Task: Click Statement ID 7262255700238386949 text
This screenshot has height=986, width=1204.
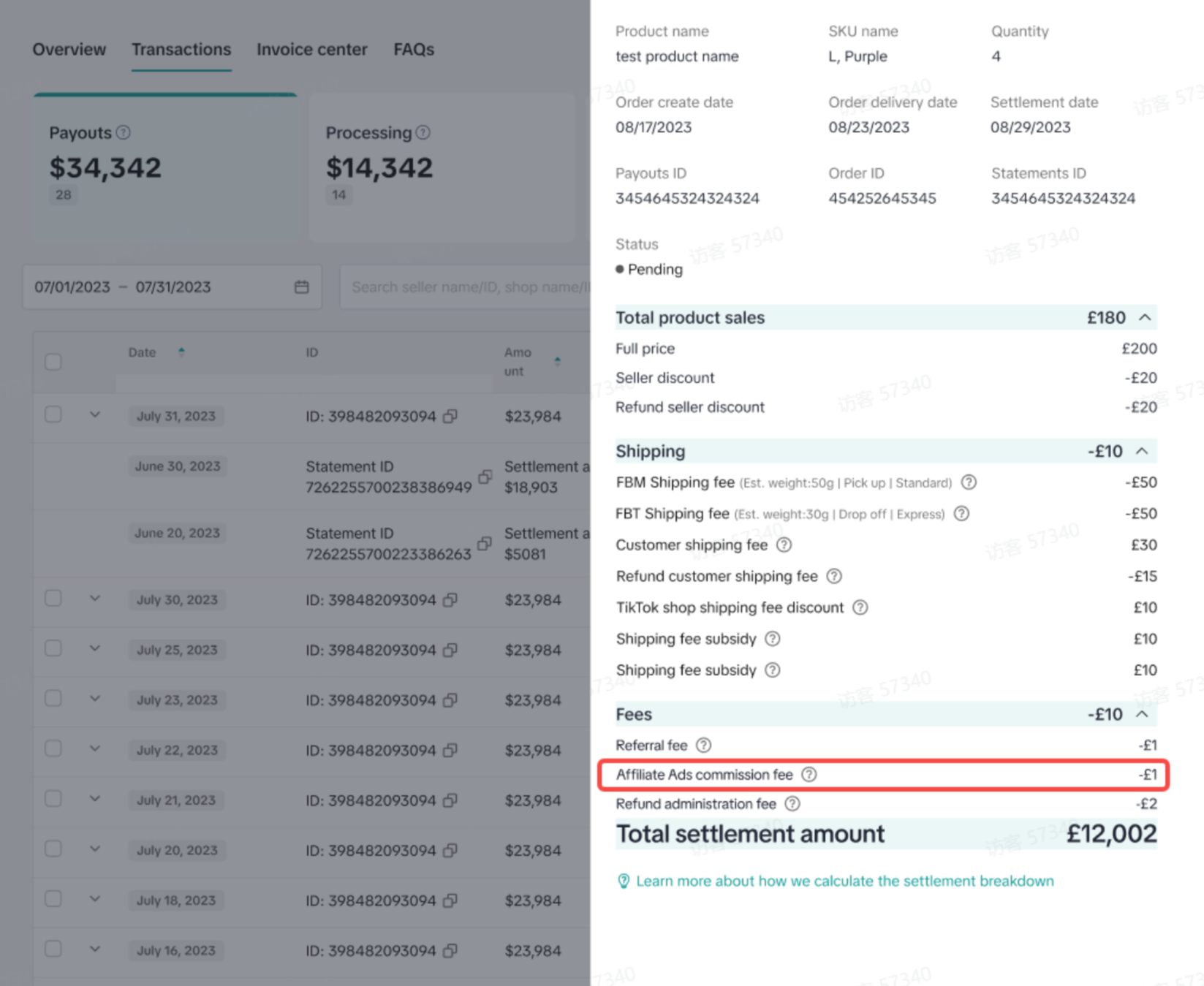Action: [x=389, y=487]
